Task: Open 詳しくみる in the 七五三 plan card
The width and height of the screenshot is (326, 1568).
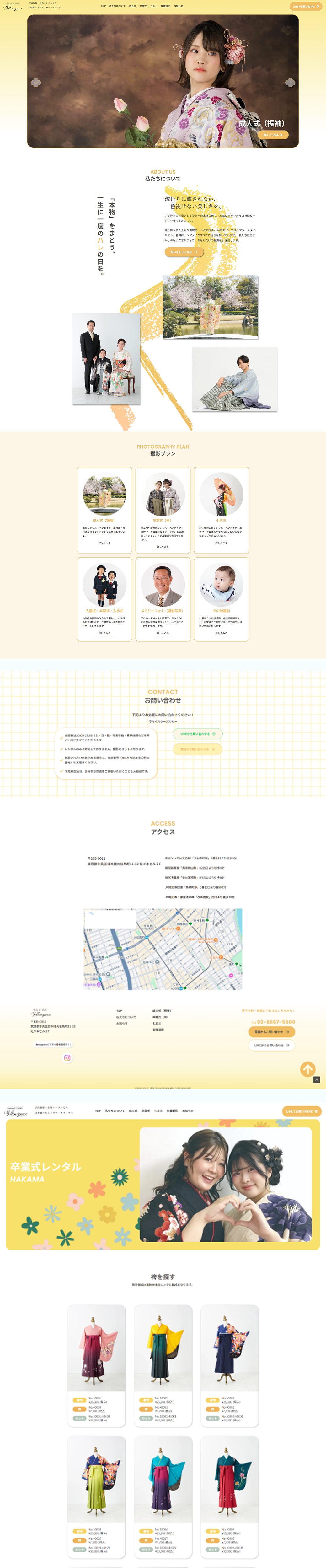Action: 222,542
